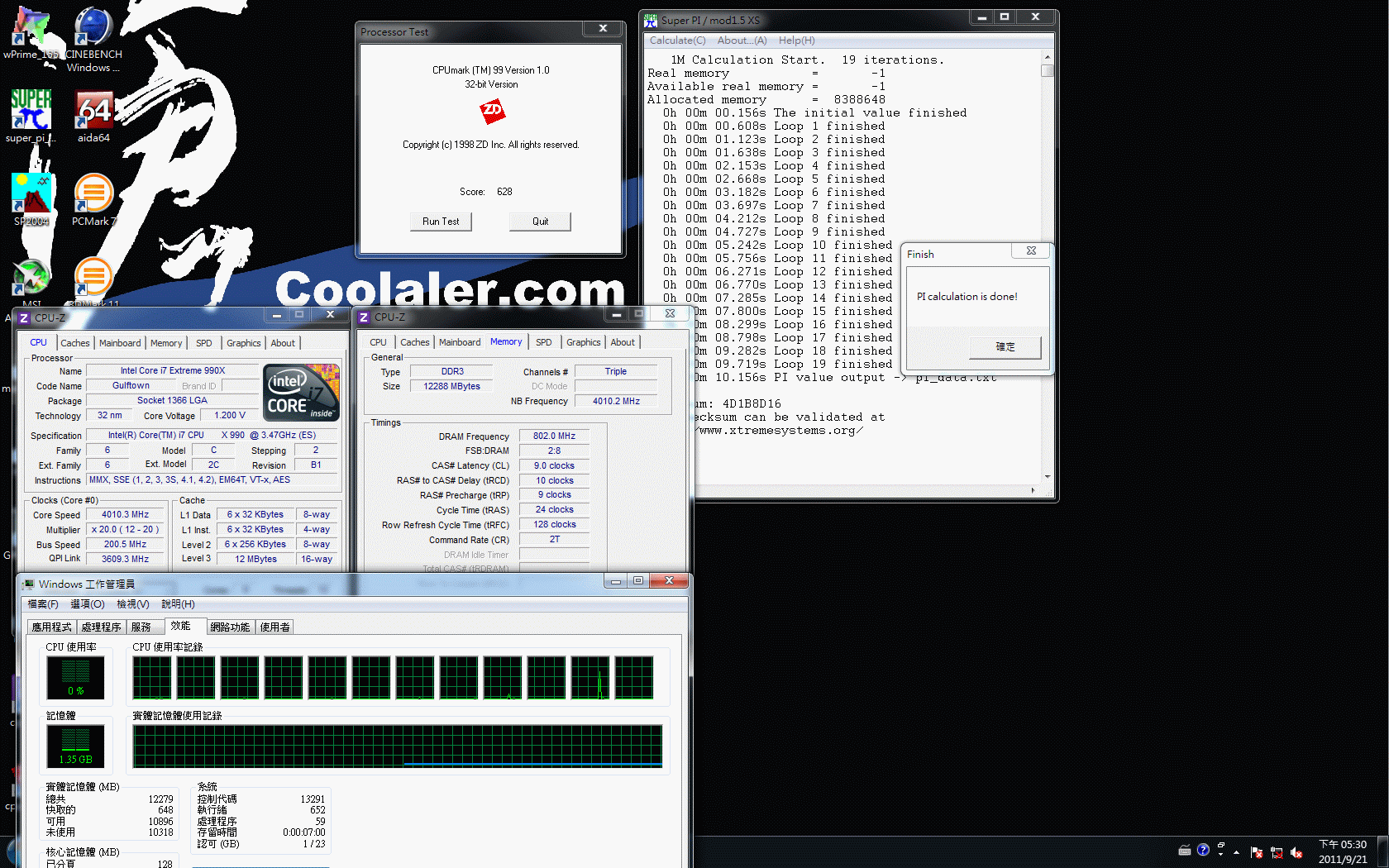The image size is (1389, 868).
Task: Open the About...(A) menu in Super PI
Action: [742, 41]
